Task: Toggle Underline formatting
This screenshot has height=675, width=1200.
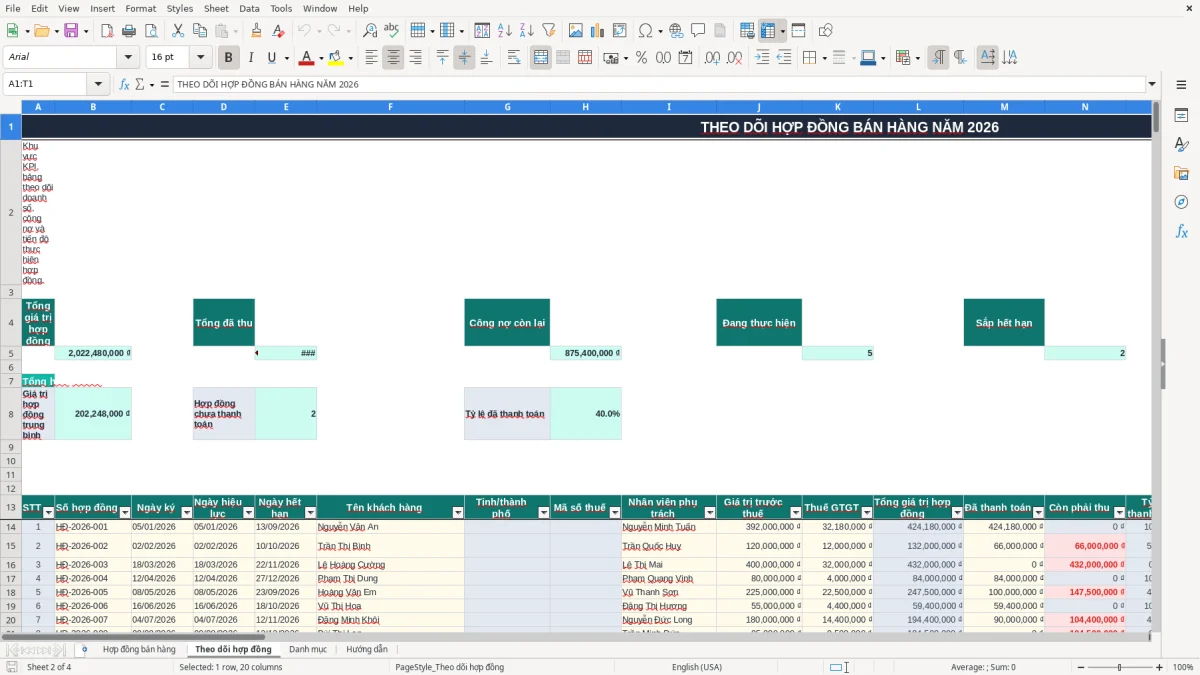Action: [272, 58]
